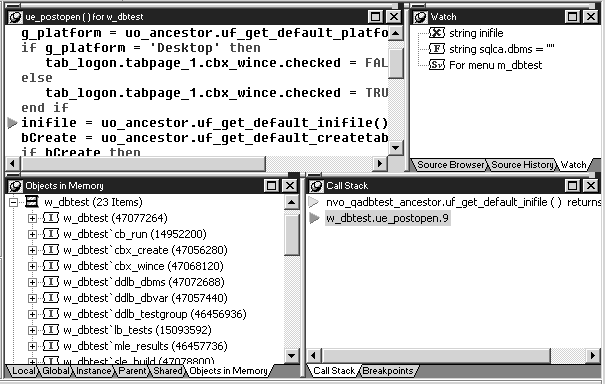Expand the w_dbtest`cbx_create node

32,250
